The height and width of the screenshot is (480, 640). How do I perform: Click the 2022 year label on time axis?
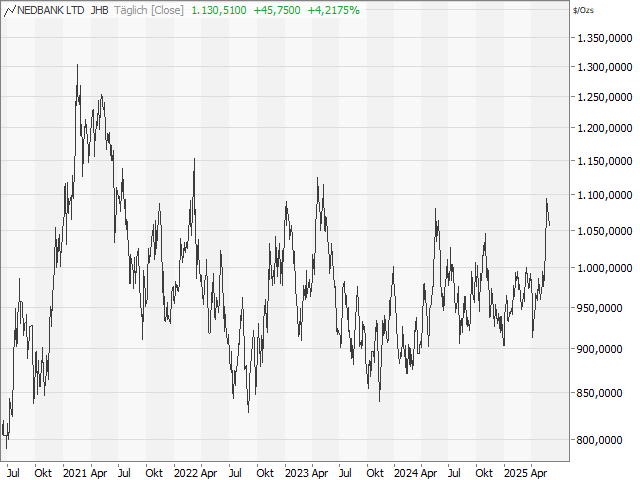(x=186, y=473)
